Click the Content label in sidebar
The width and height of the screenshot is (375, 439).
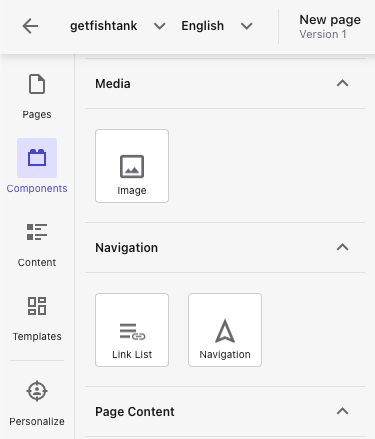(37, 262)
